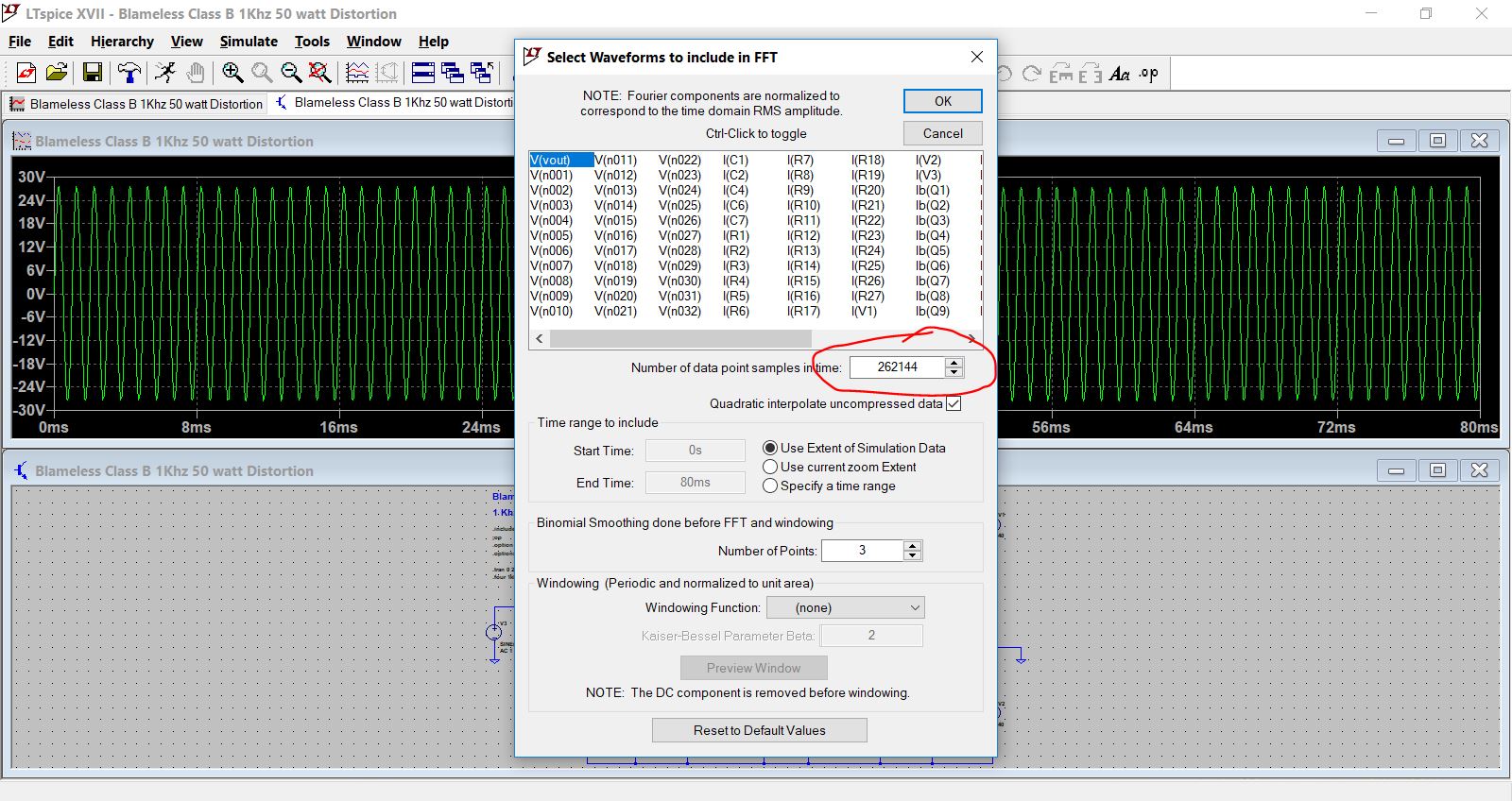Click the Save floppy disk icon
The width and height of the screenshot is (1512, 801).
coord(93,73)
